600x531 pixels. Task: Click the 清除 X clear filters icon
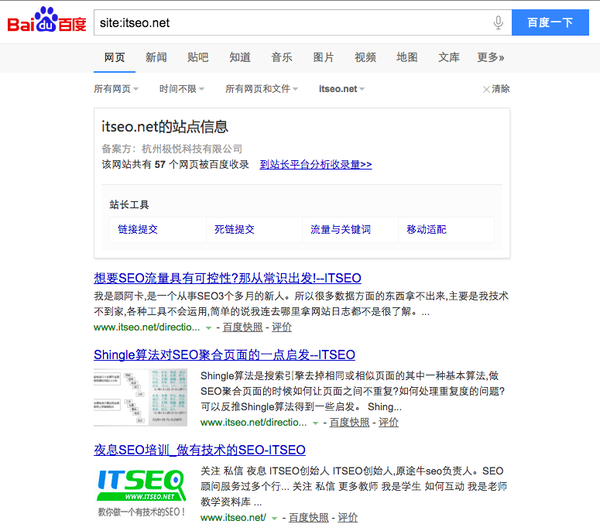click(486, 89)
